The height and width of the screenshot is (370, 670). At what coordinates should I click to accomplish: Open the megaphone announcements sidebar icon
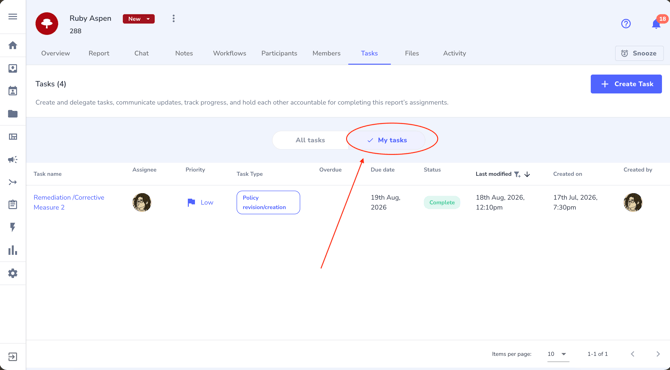pyautogui.click(x=13, y=159)
